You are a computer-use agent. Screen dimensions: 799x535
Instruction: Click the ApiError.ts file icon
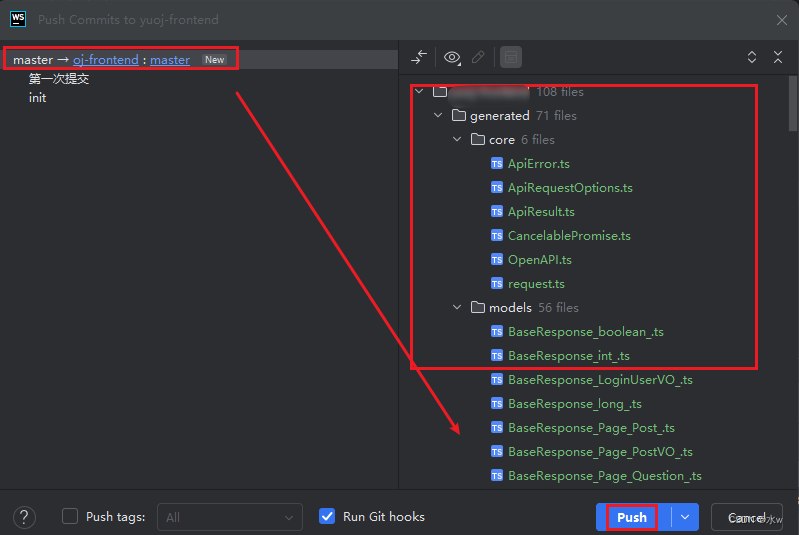pos(497,164)
